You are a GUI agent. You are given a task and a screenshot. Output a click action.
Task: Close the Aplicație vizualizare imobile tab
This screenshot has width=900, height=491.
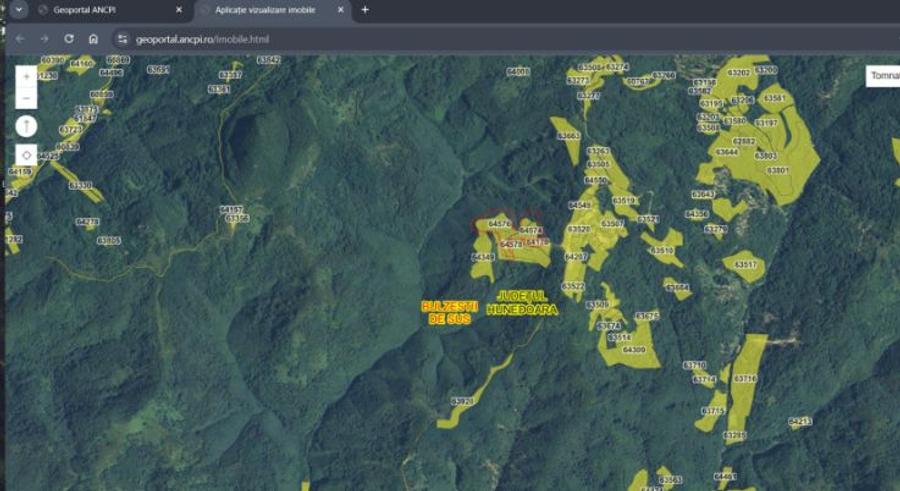tap(341, 10)
